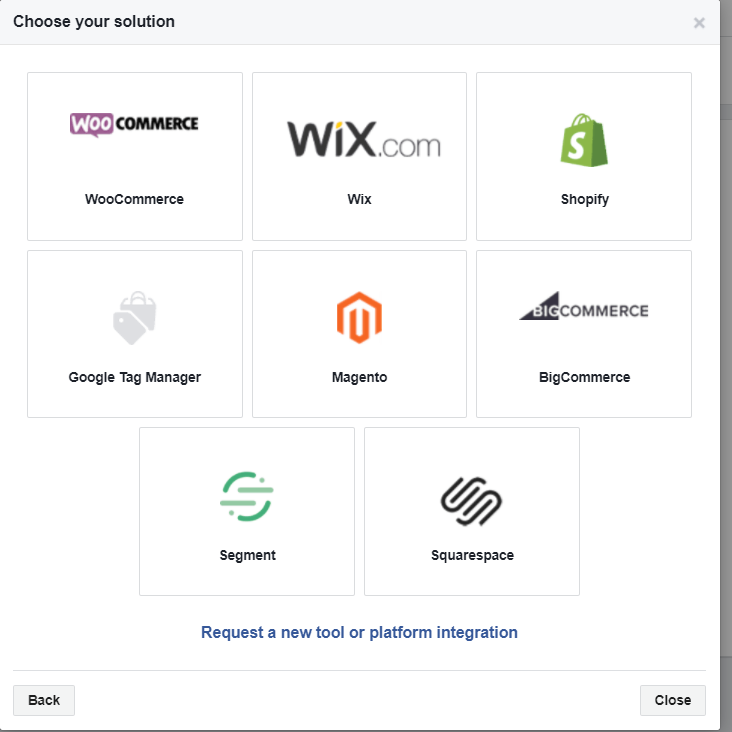Select the BigCommerce text label
Screen dimensions: 732x732
584,377
